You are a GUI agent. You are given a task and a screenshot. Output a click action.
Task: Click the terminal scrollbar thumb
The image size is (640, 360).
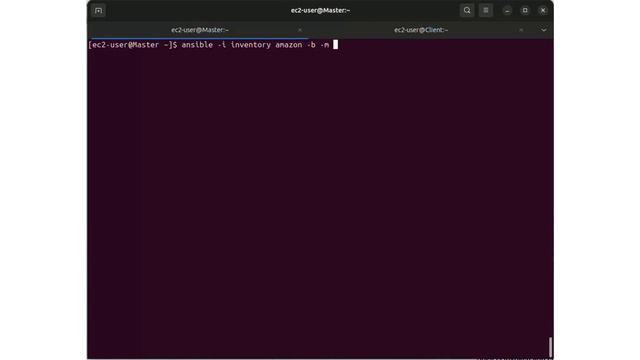click(x=551, y=347)
